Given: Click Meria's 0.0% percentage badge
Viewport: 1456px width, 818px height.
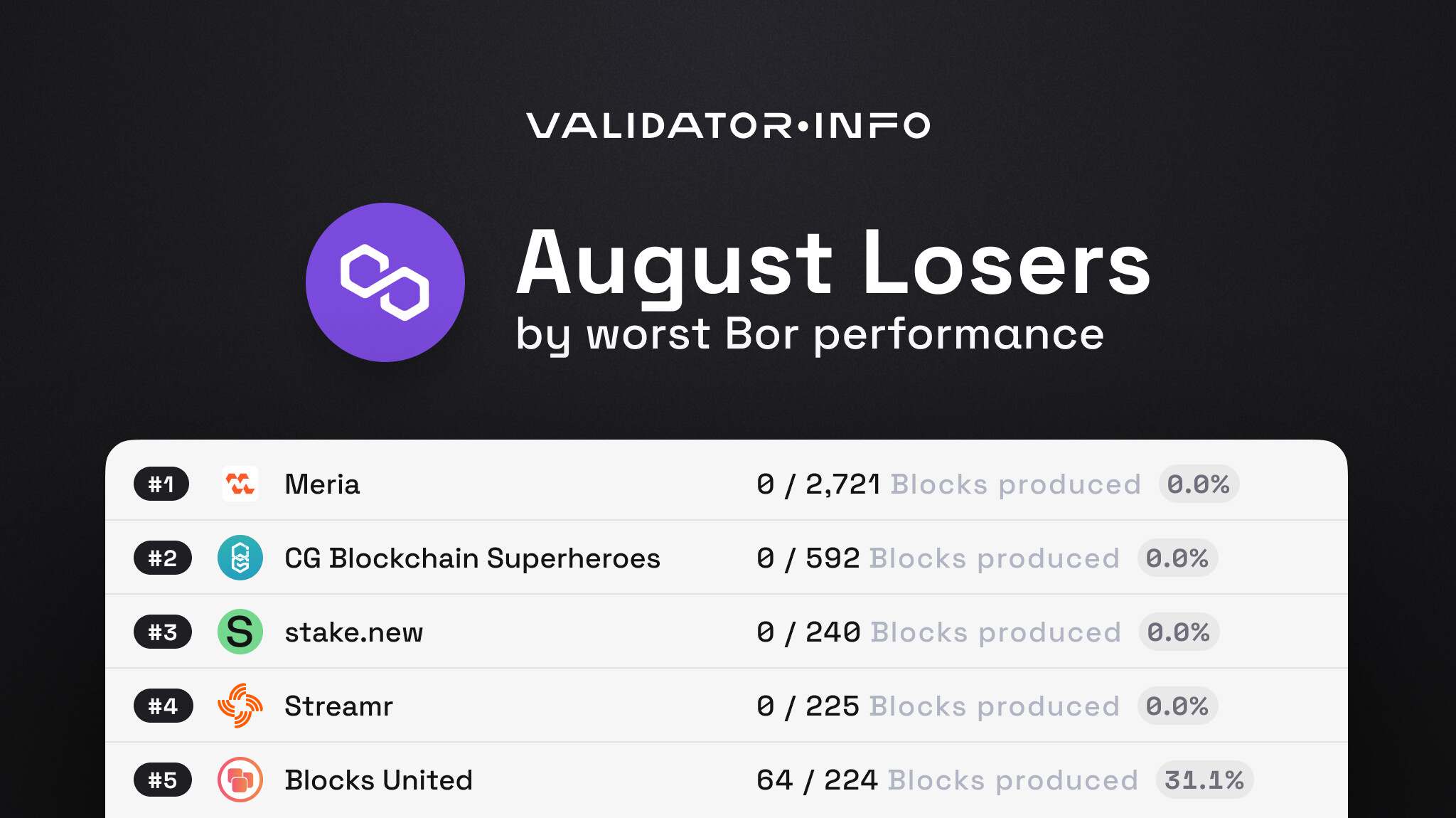Looking at the screenshot, I should coord(1199,484).
